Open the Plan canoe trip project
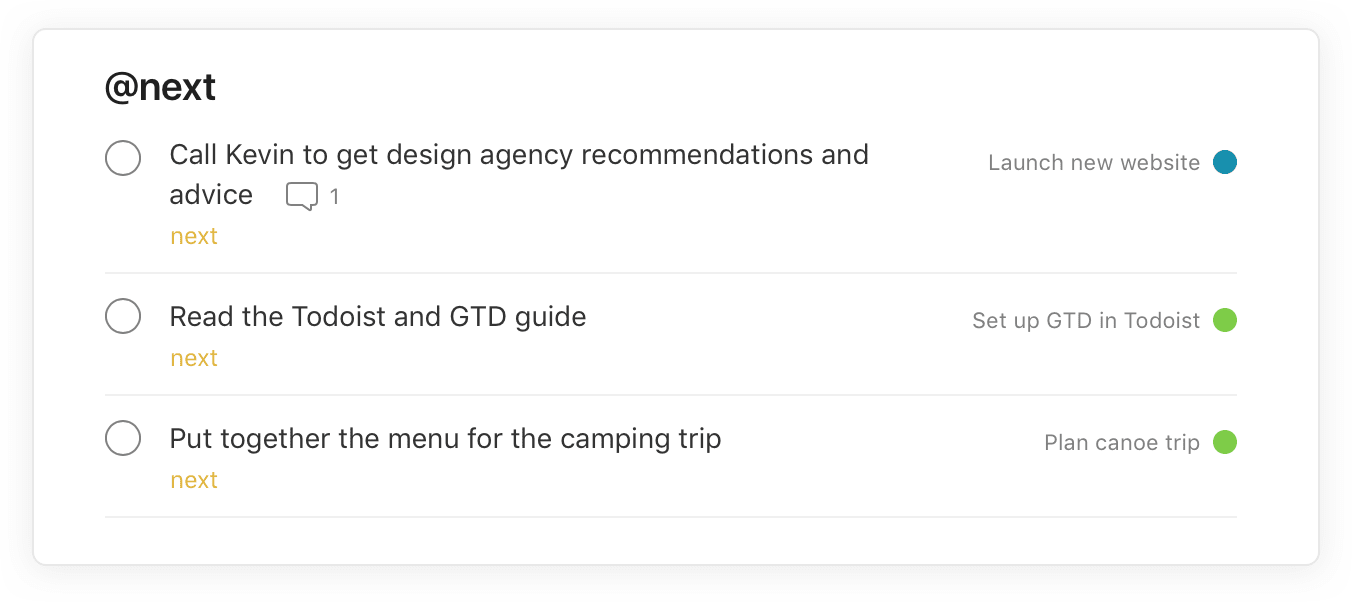This screenshot has height=602, width=1352. tap(1121, 443)
